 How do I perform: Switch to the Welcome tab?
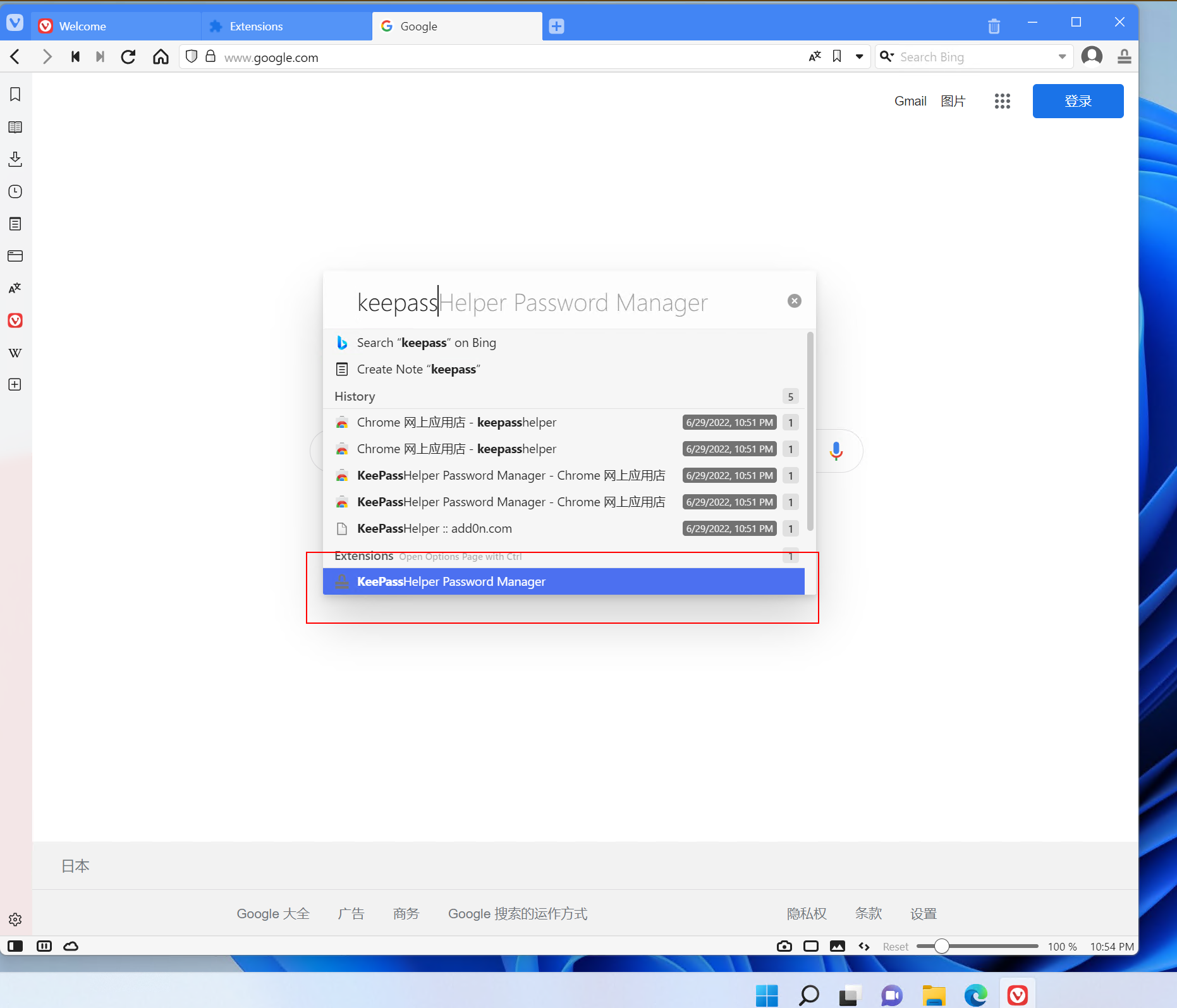116,26
